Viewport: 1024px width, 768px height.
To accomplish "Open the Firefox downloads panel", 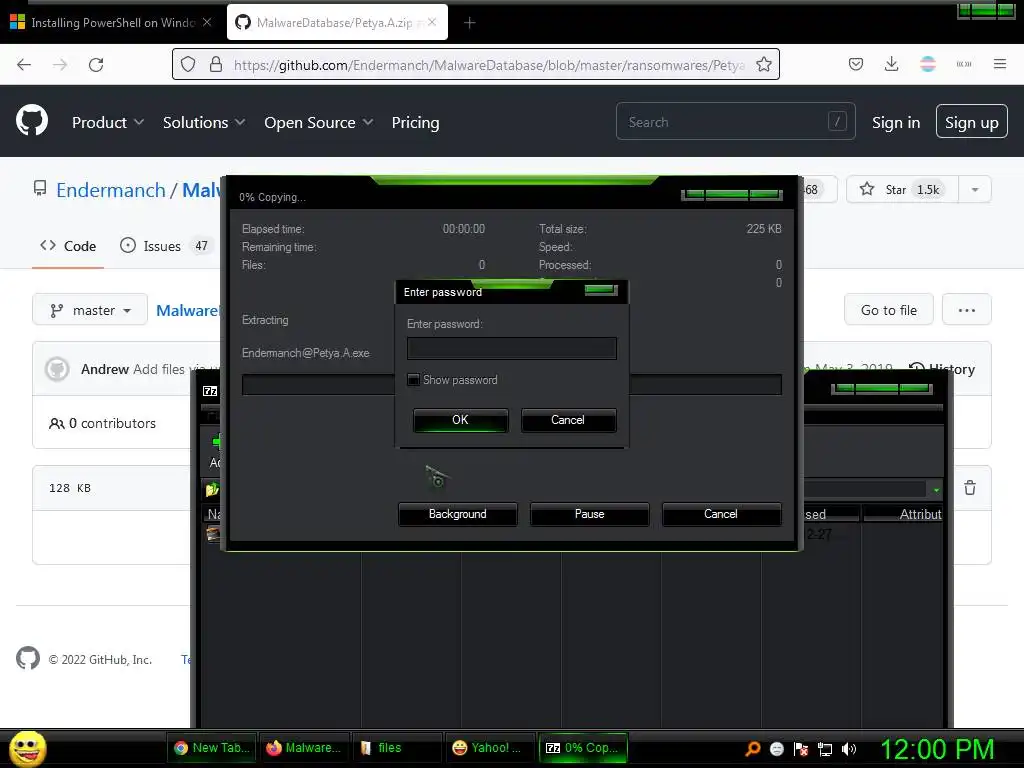I will pos(891,64).
